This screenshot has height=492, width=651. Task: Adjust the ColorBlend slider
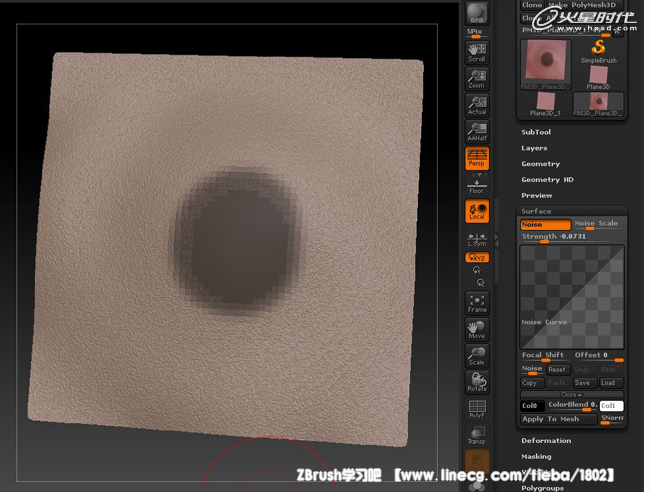click(572, 406)
